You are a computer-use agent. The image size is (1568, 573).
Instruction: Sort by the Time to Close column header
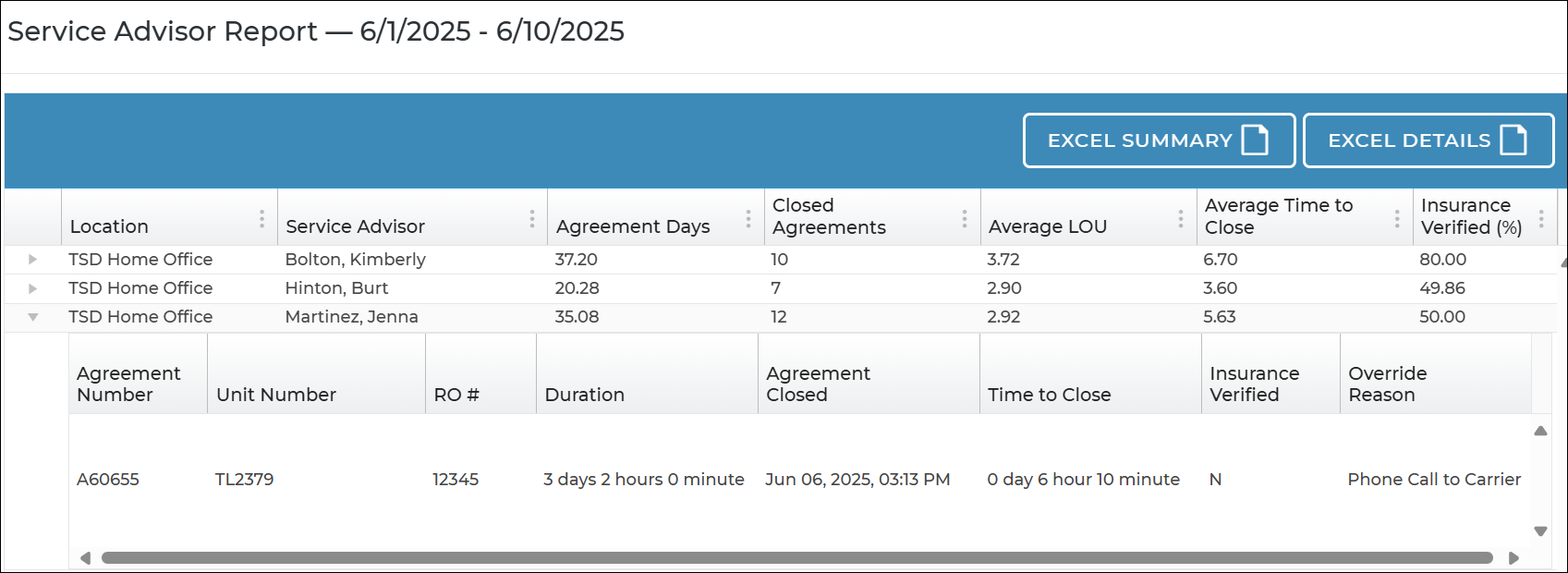(x=1049, y=395)
